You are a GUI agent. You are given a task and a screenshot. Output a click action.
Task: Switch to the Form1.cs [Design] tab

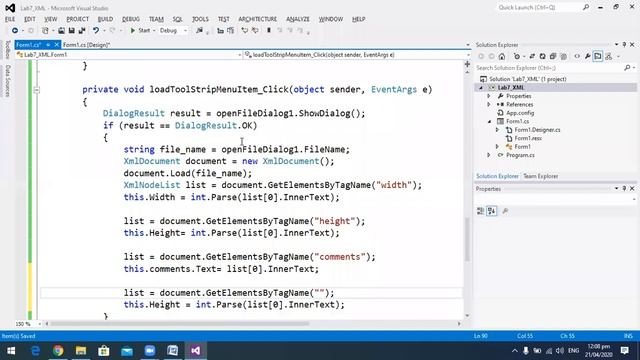(x=87, y=45)
